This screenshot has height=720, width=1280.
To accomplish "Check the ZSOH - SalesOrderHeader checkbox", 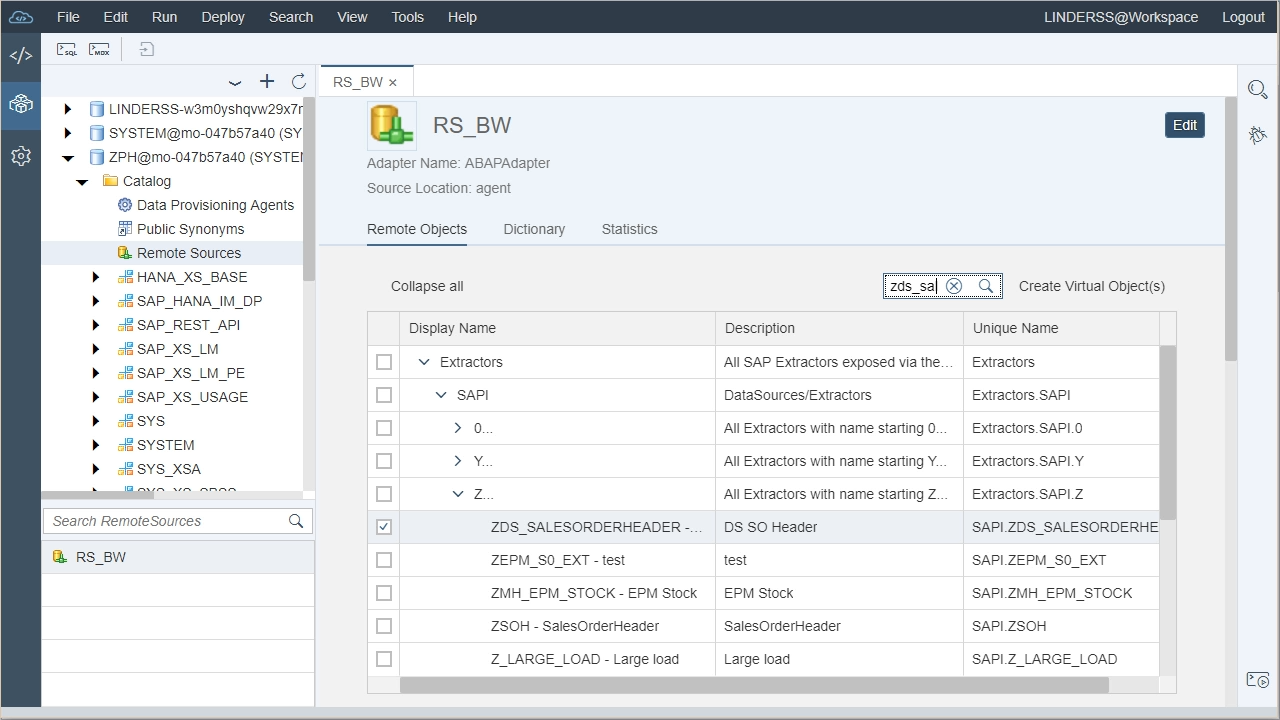I will point(384,626).
